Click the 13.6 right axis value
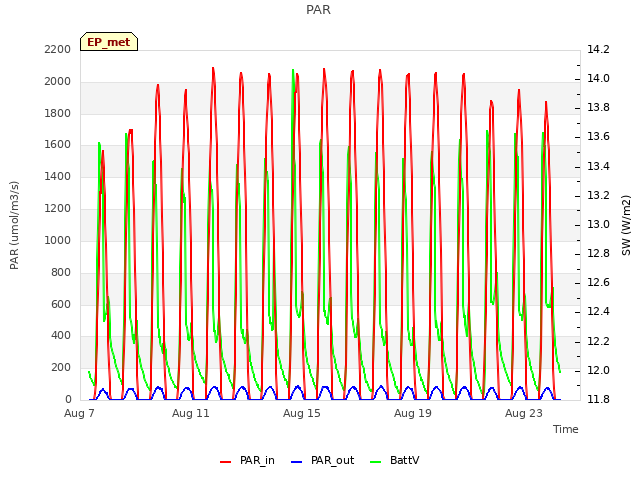Image resolution: width=640 pixels, height=480 pixels. pyautogui.click(x=598, y=136)
